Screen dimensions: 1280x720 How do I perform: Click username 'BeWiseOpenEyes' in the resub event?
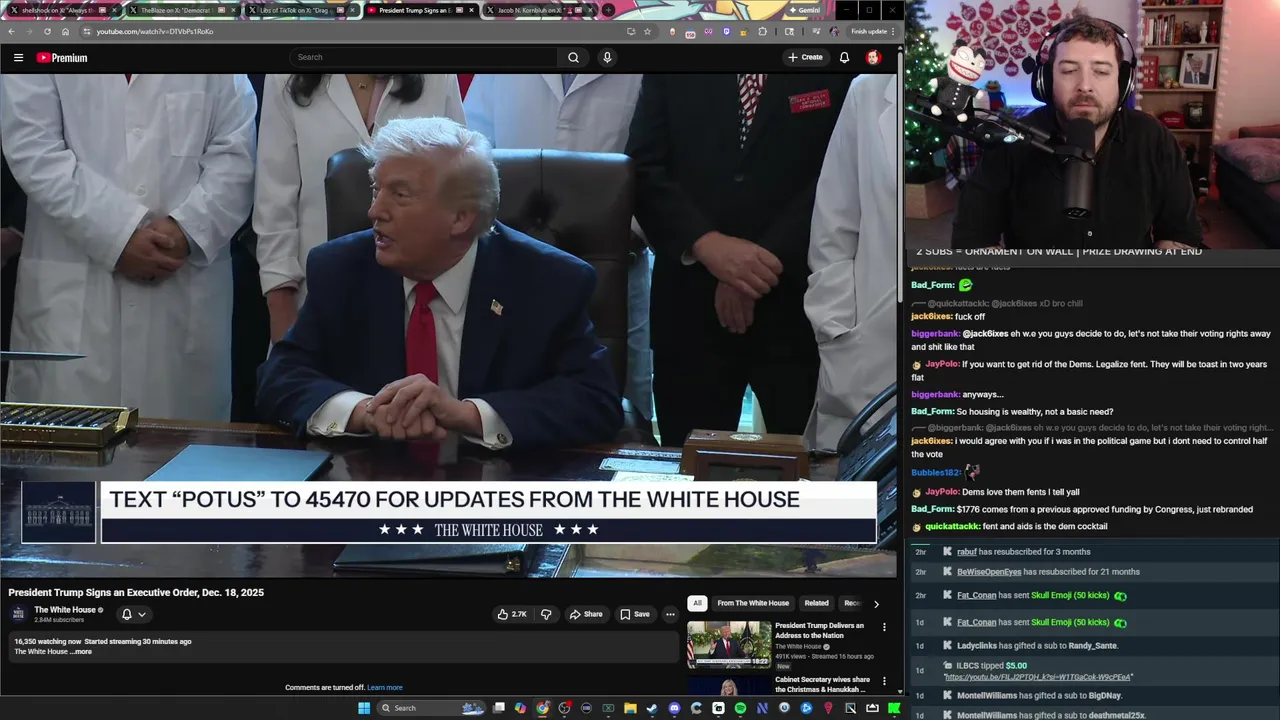989,572
